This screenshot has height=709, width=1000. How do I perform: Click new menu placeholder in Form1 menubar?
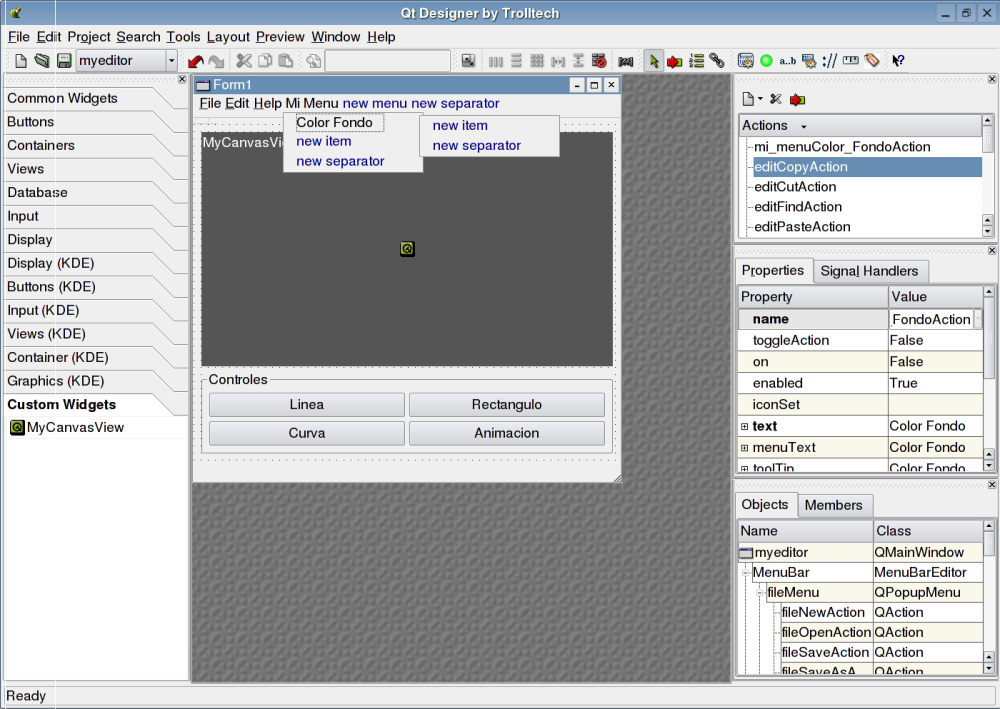(374, 103)
